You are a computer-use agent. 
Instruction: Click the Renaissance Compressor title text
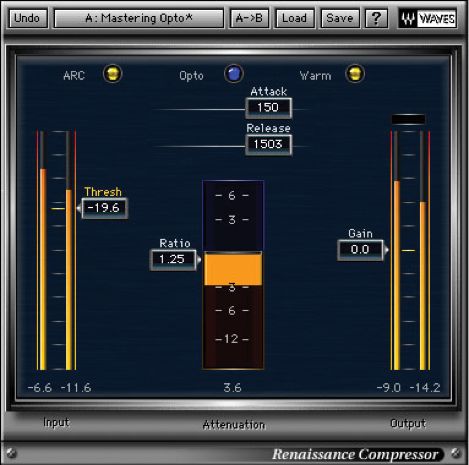tap(355, 454)
